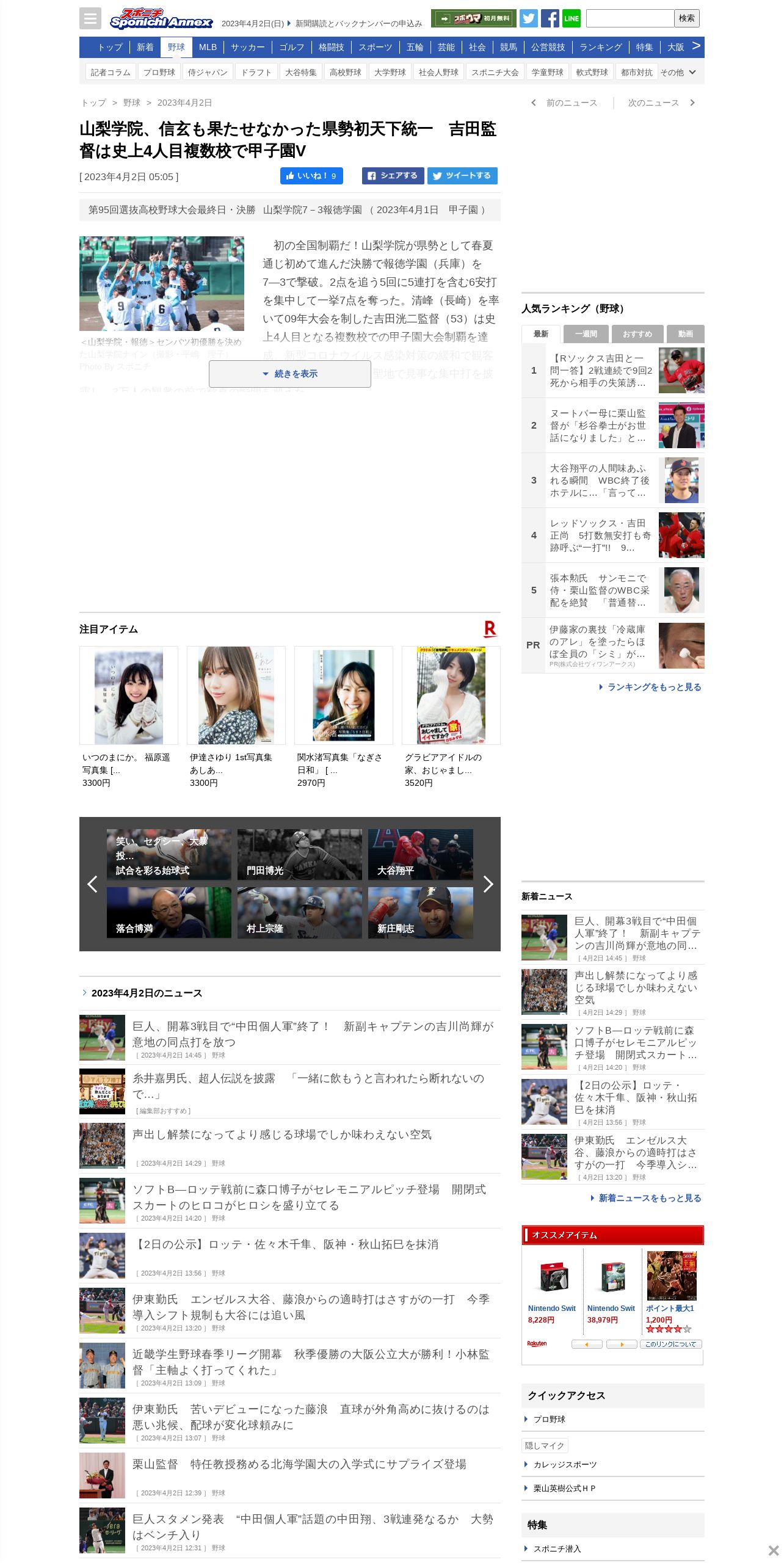This screenshot has width=784, height=1568.
Task: Open the 大谷翔平 carousel tile
Action: [421, 854]
